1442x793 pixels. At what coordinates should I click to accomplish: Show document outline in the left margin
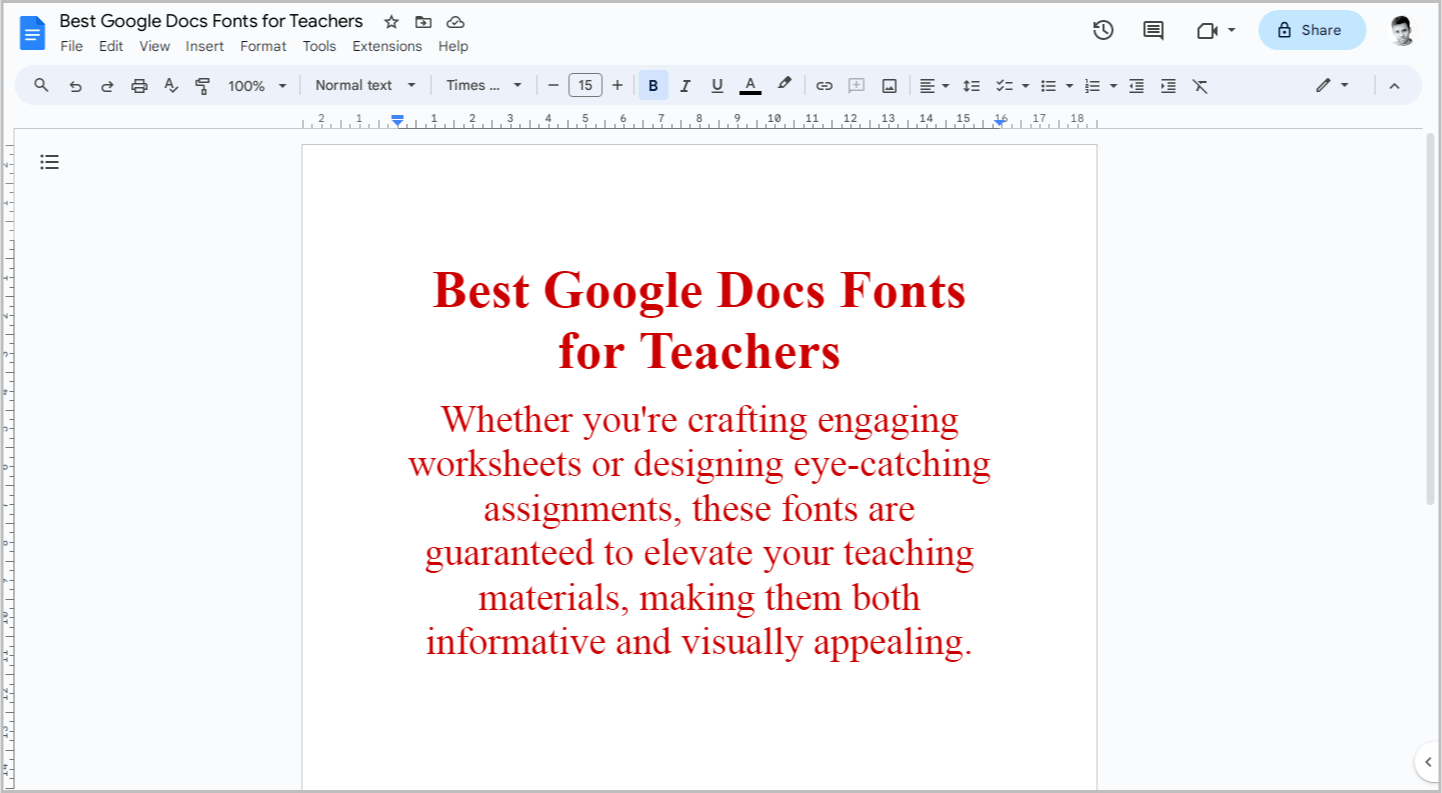[x=49, y=161]
